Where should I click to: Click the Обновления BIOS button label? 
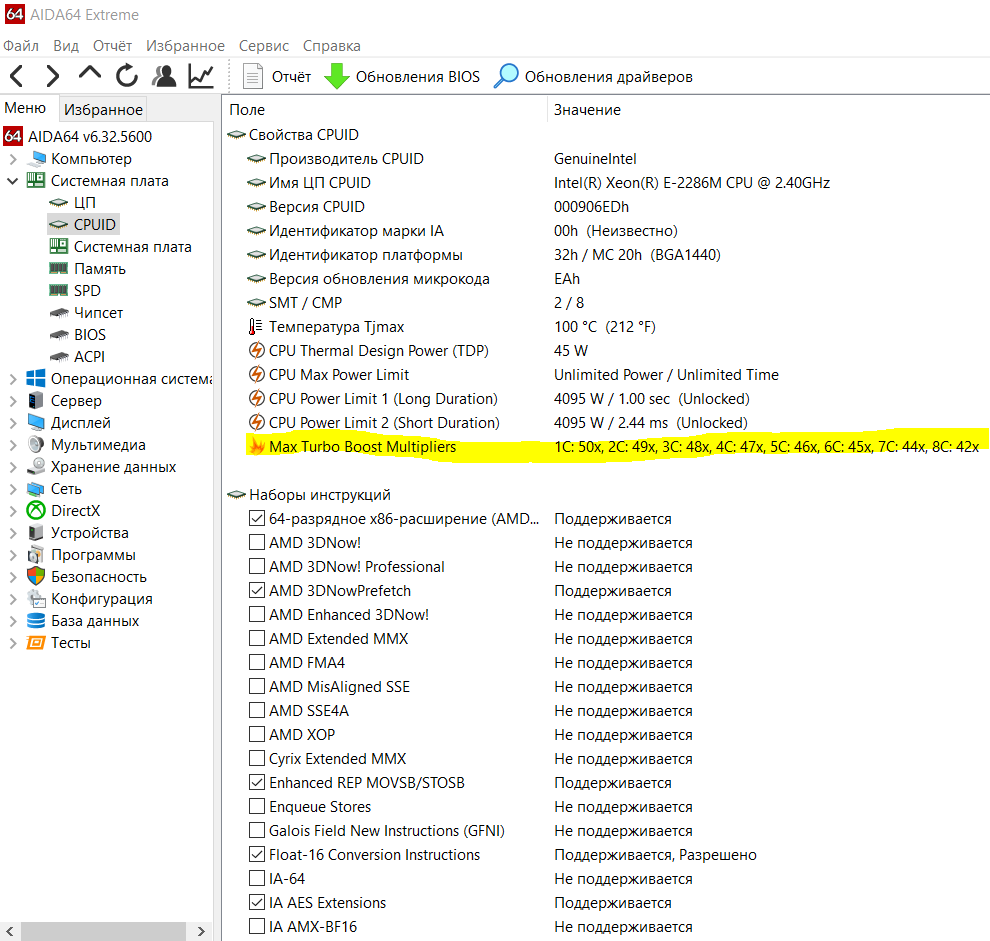click(x=417, y=76)
